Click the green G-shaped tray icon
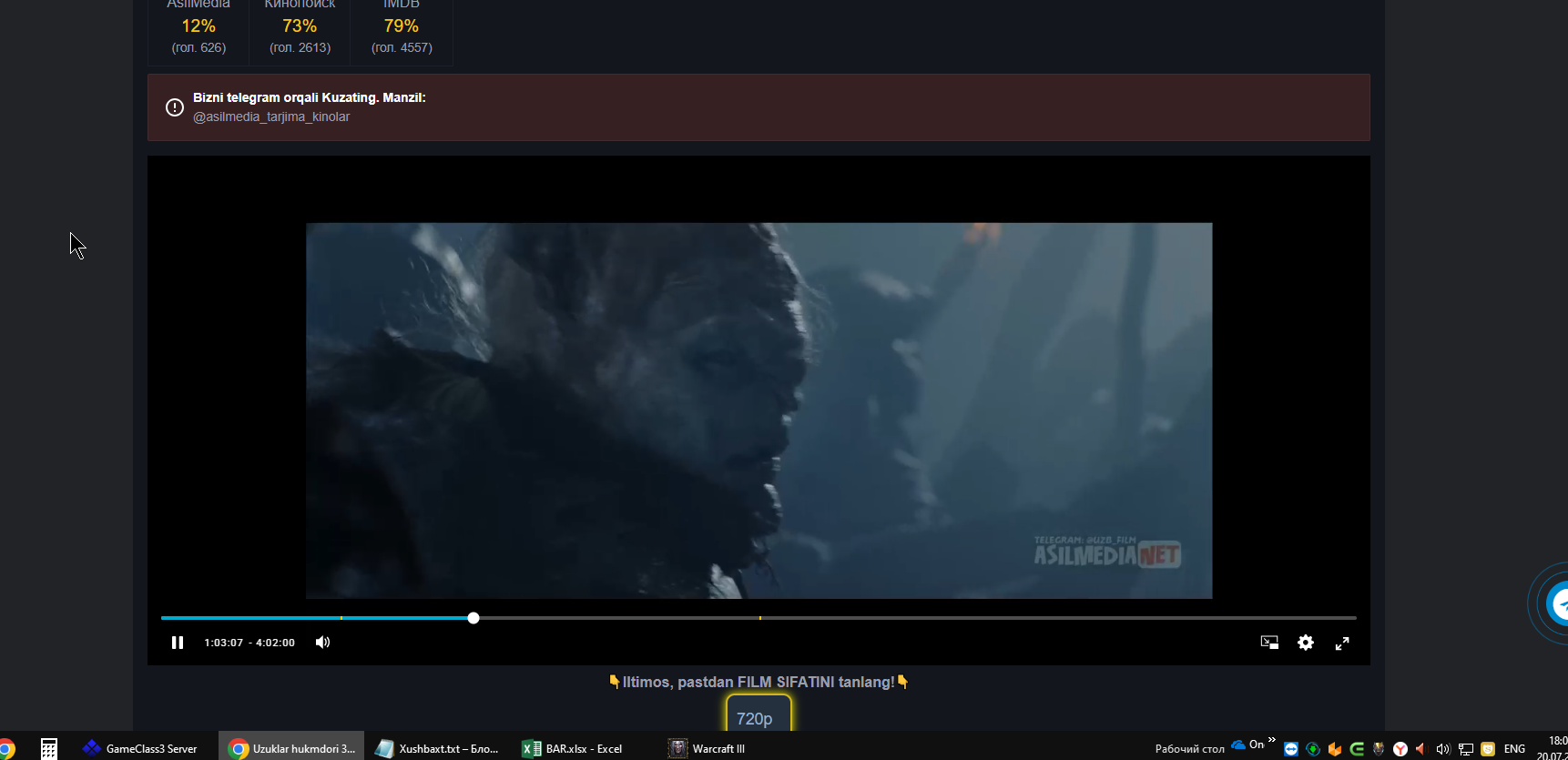 tap(1357, 749)
